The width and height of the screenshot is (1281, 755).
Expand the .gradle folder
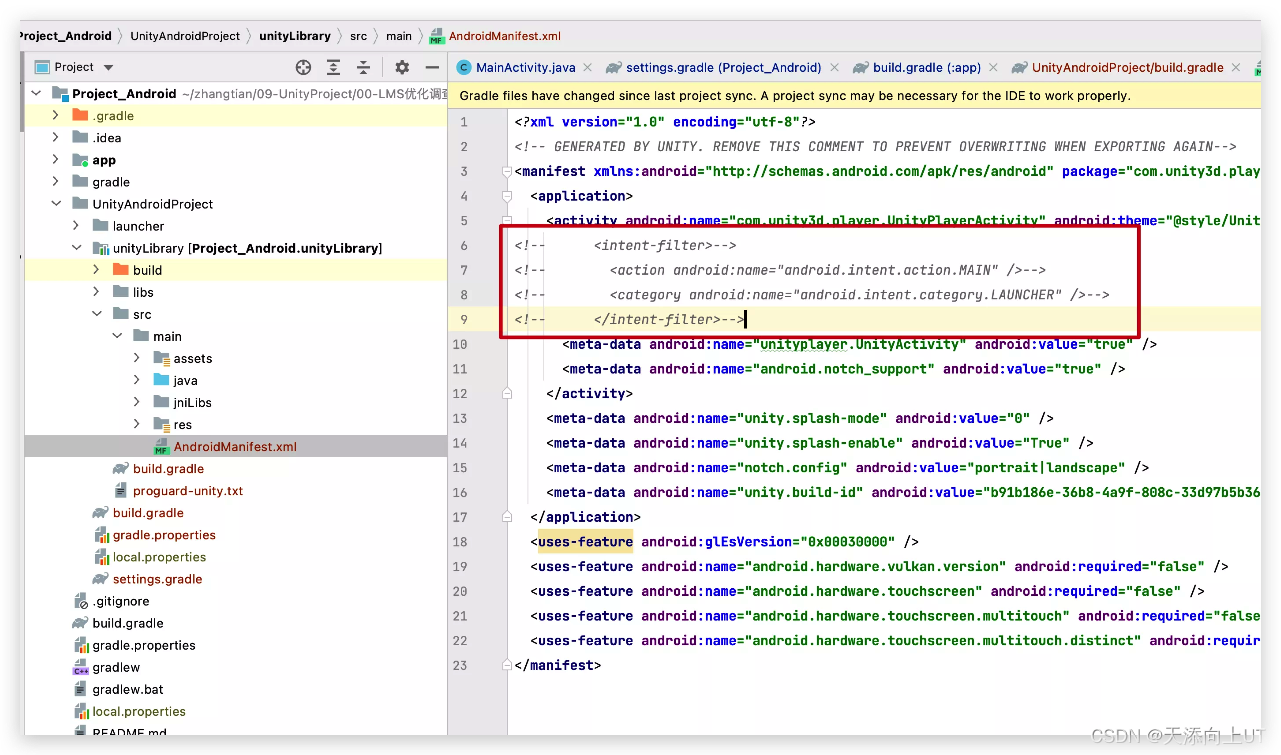click(x=56, y=116)
